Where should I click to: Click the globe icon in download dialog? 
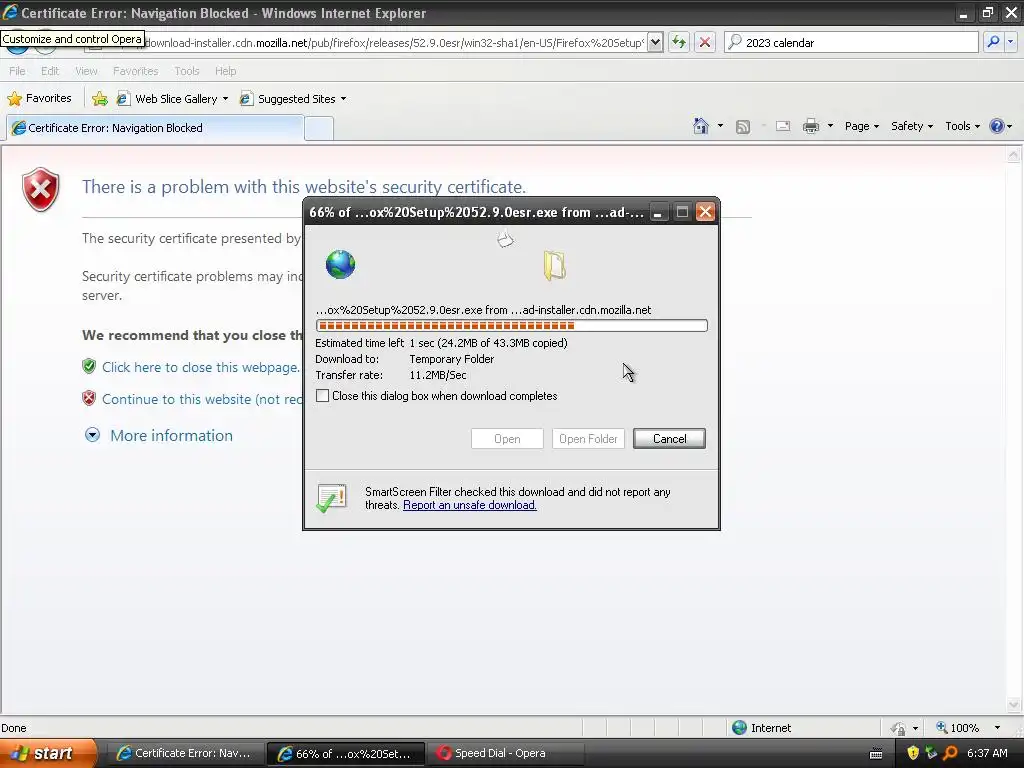(x=340, y=264)
